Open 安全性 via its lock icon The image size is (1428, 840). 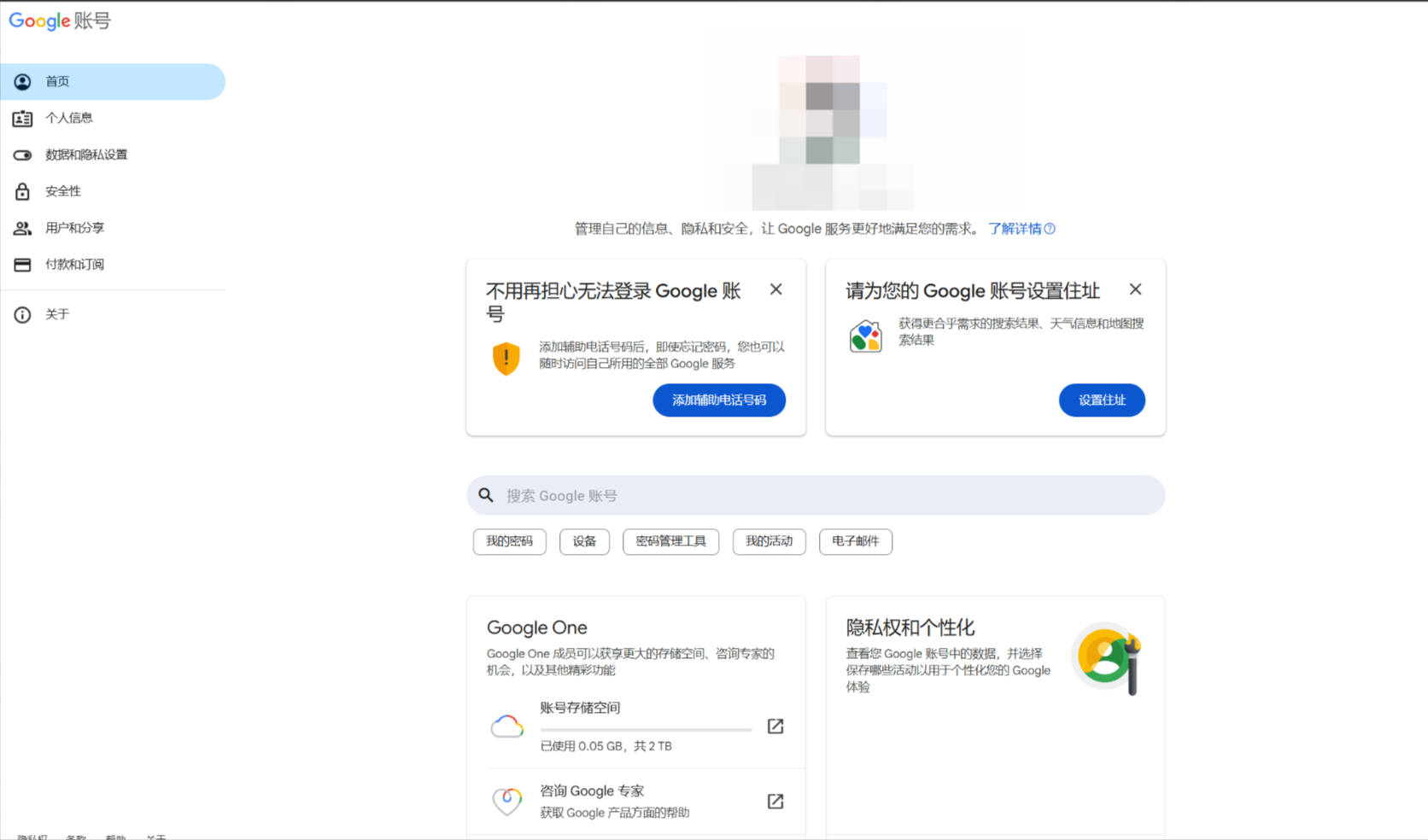coord(22,191)
